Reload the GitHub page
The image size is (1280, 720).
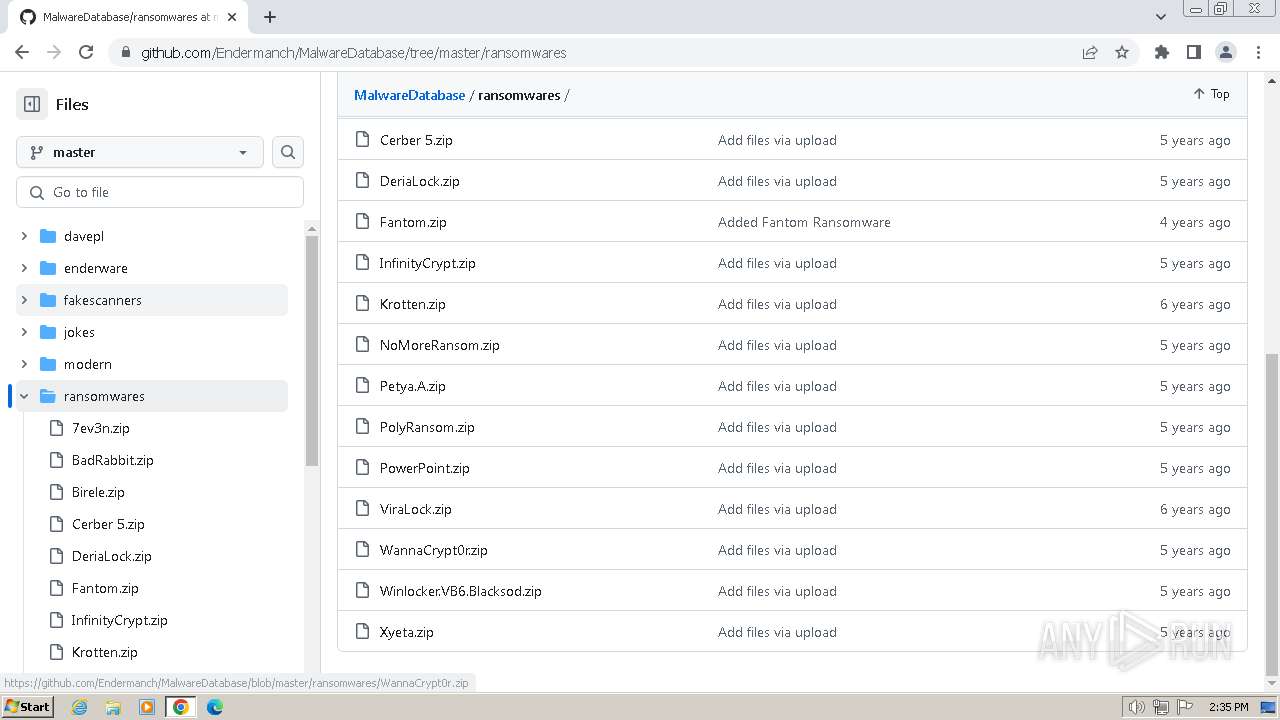click(86, 52)
